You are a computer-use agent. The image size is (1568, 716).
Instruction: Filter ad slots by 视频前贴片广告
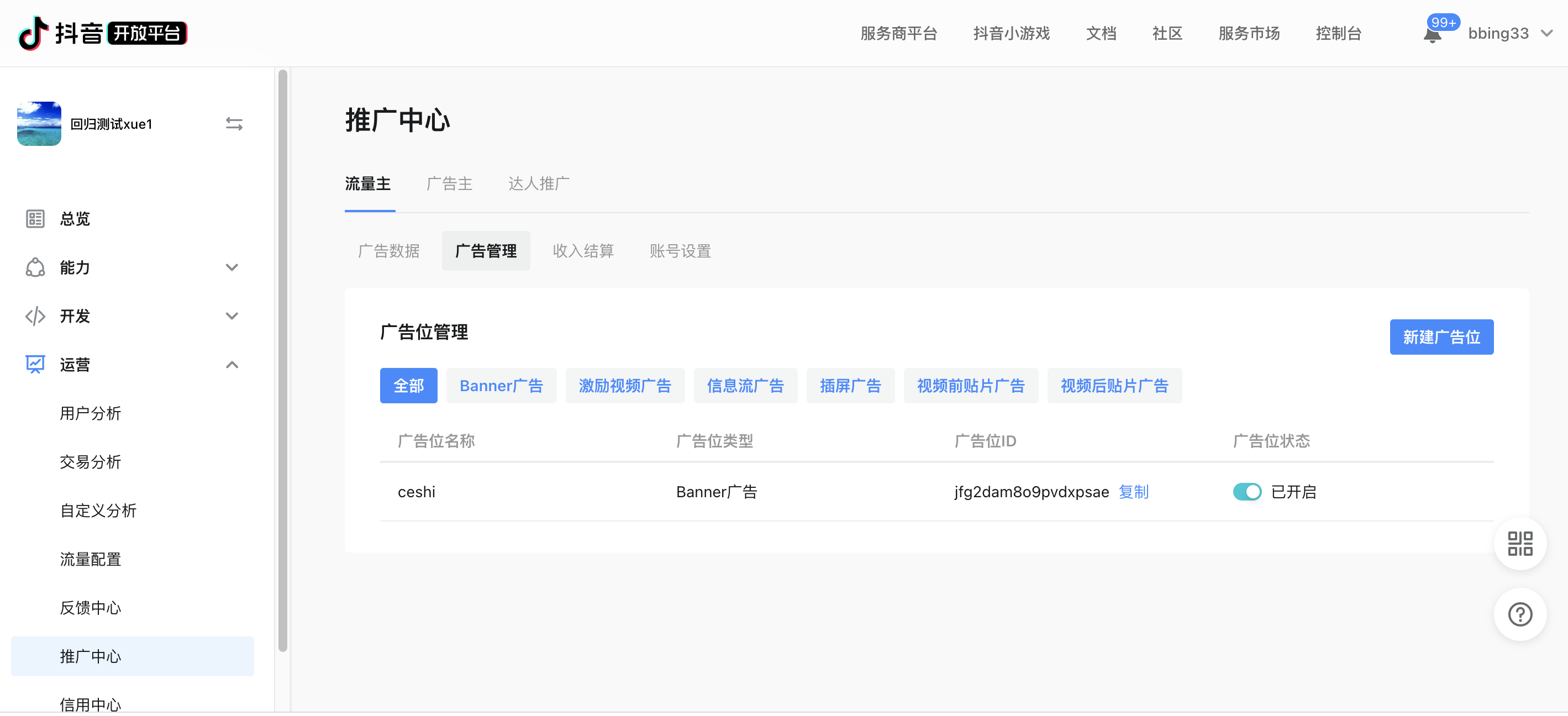pos(971,386)
